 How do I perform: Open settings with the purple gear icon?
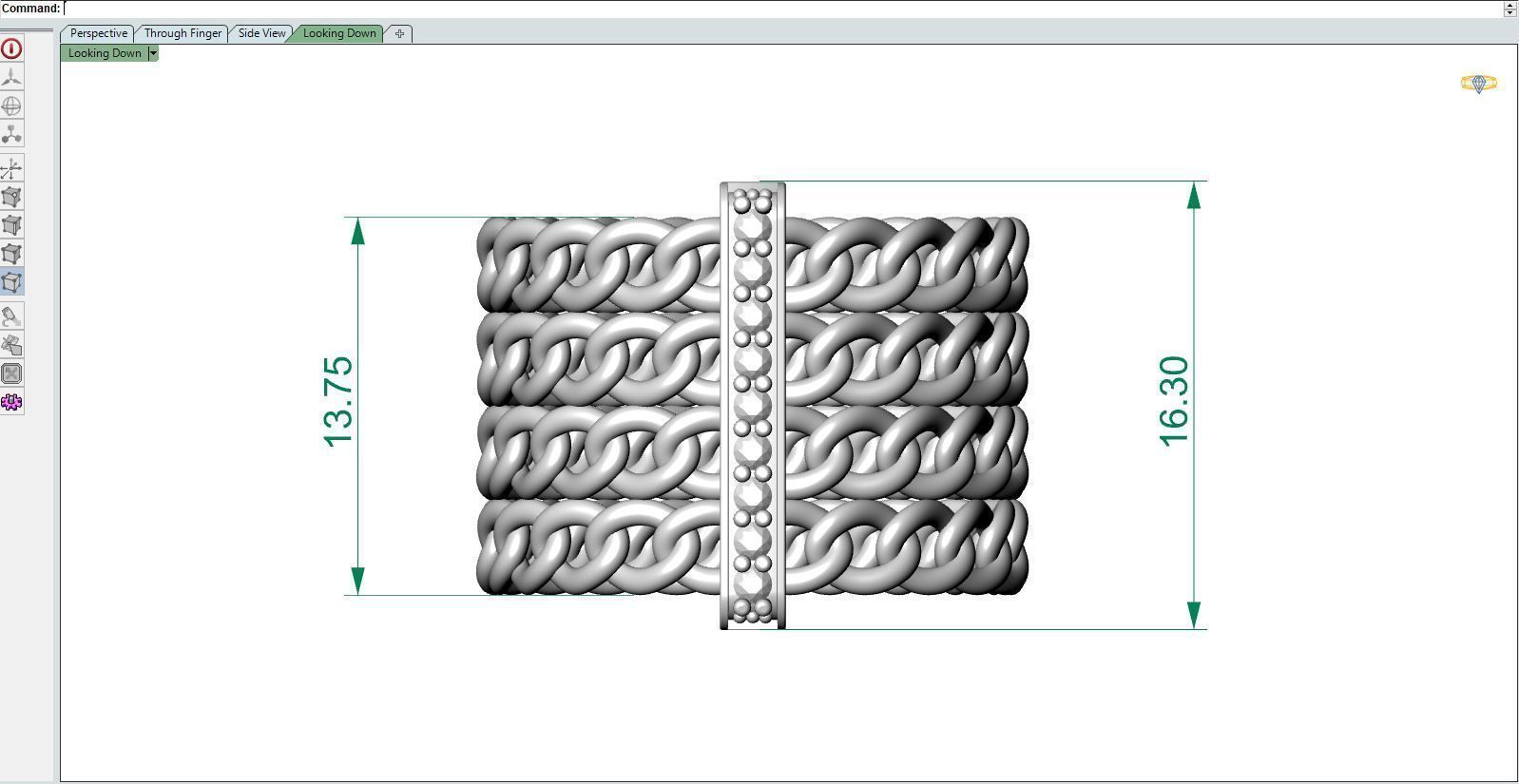click(x=11, y=402)
